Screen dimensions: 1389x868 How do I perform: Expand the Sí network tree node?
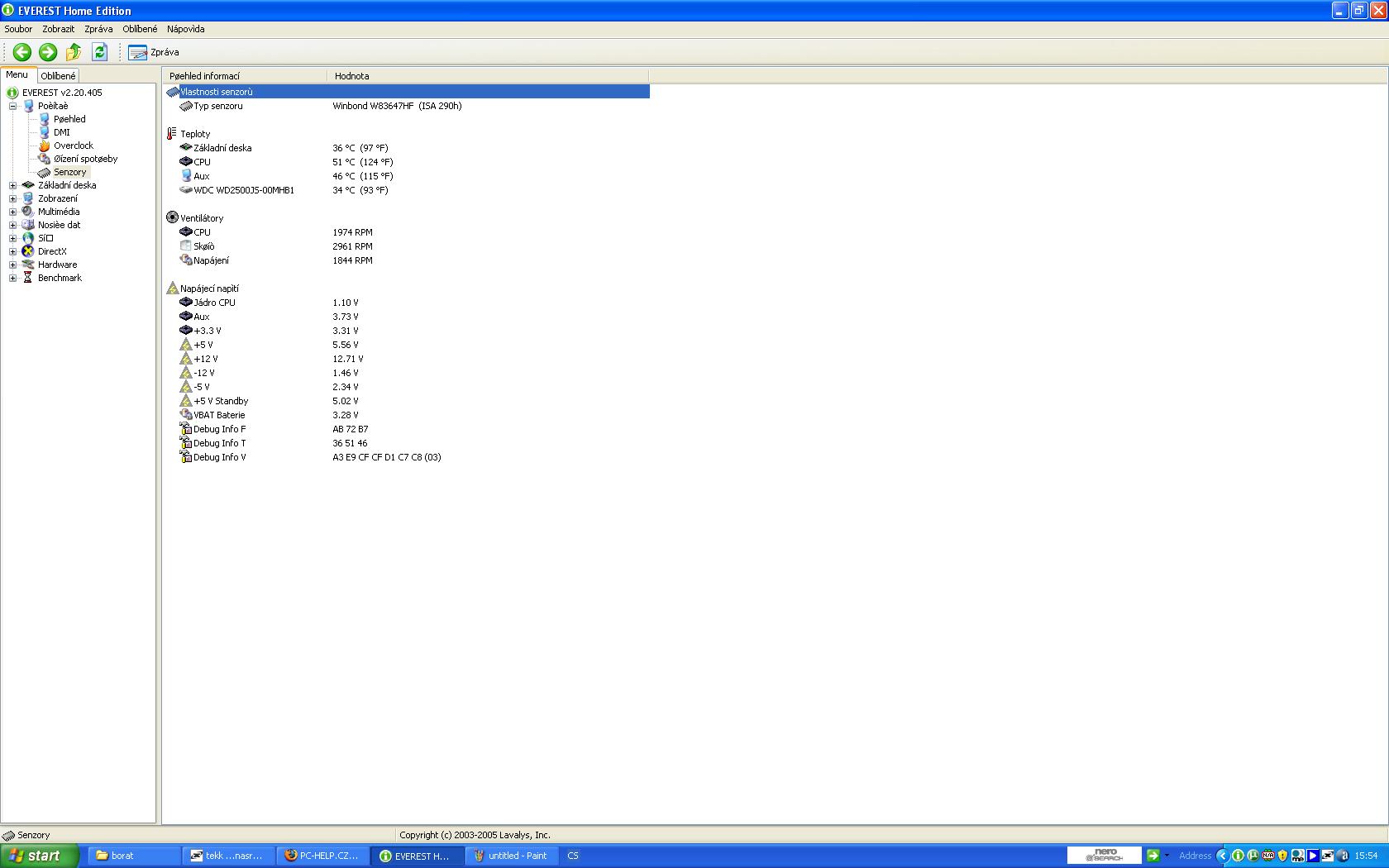pos(12,238)
